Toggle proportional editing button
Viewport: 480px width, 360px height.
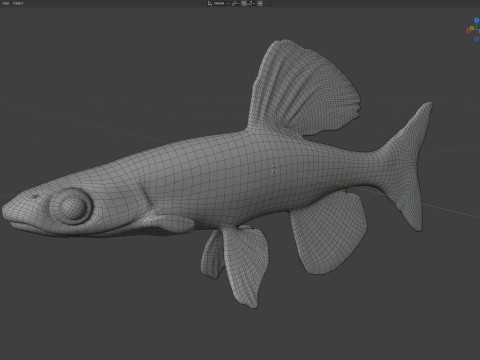pos(260,3)
